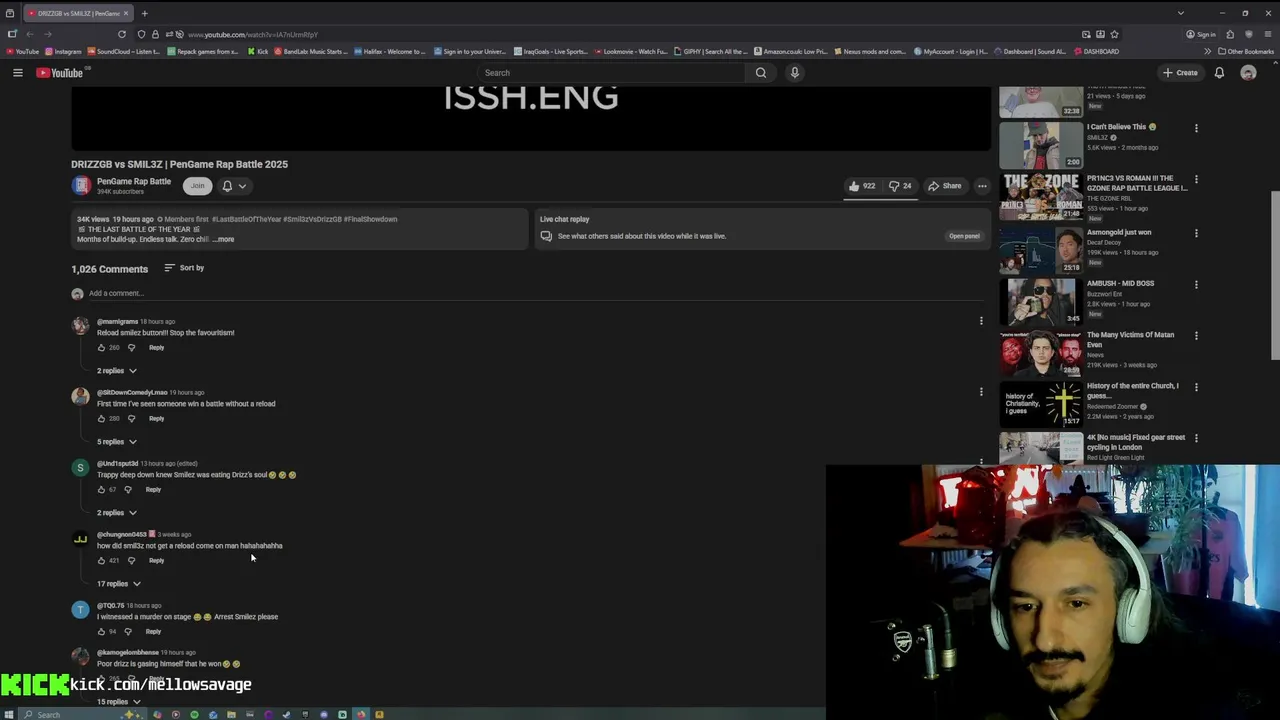Image resolution: width=1280 pixels, height=720 pixels.
Task: Focus the YouTube search field
Action: point(611,72)
